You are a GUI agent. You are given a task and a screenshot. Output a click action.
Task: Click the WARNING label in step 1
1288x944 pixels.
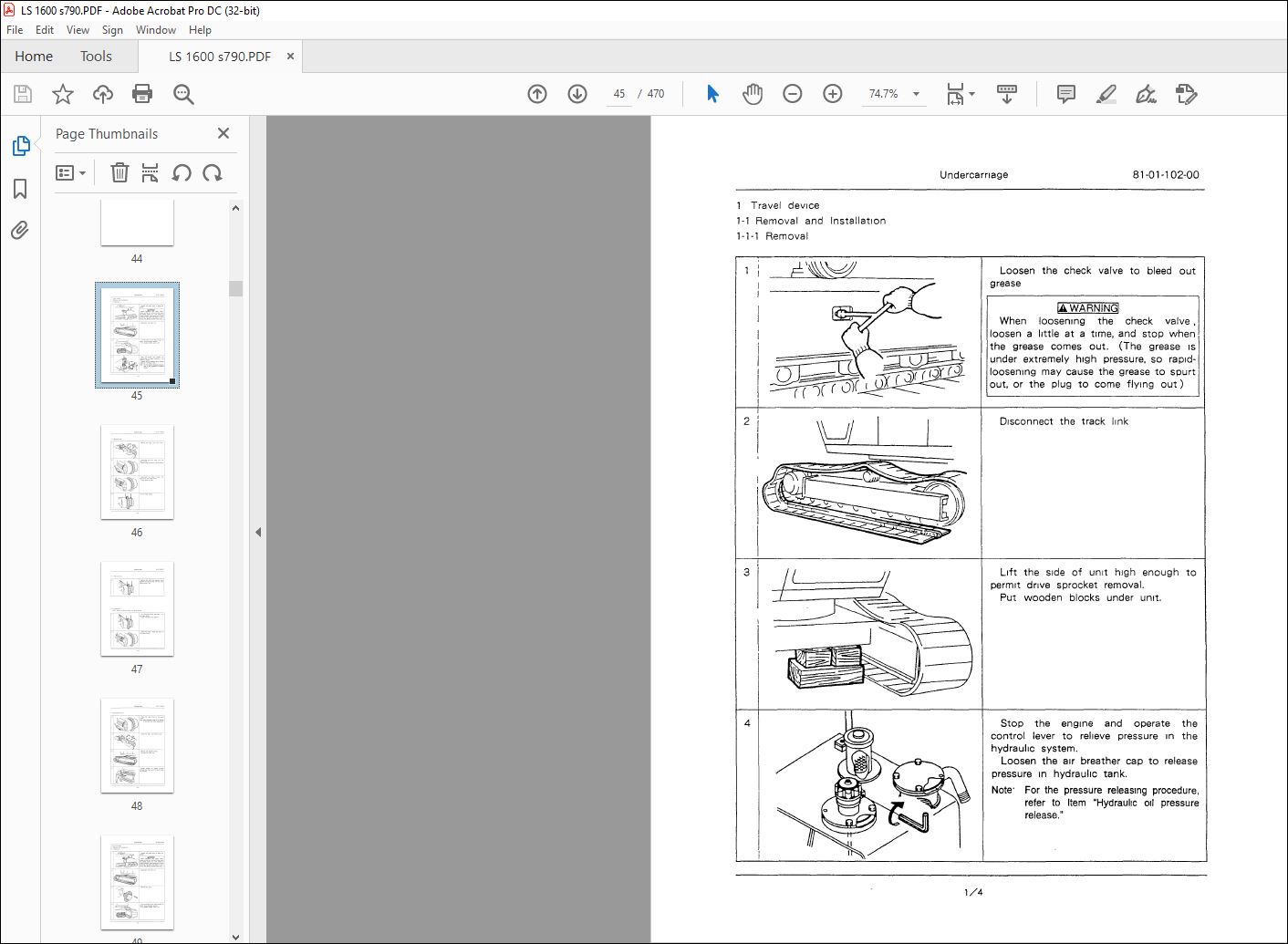[1088, 308]
